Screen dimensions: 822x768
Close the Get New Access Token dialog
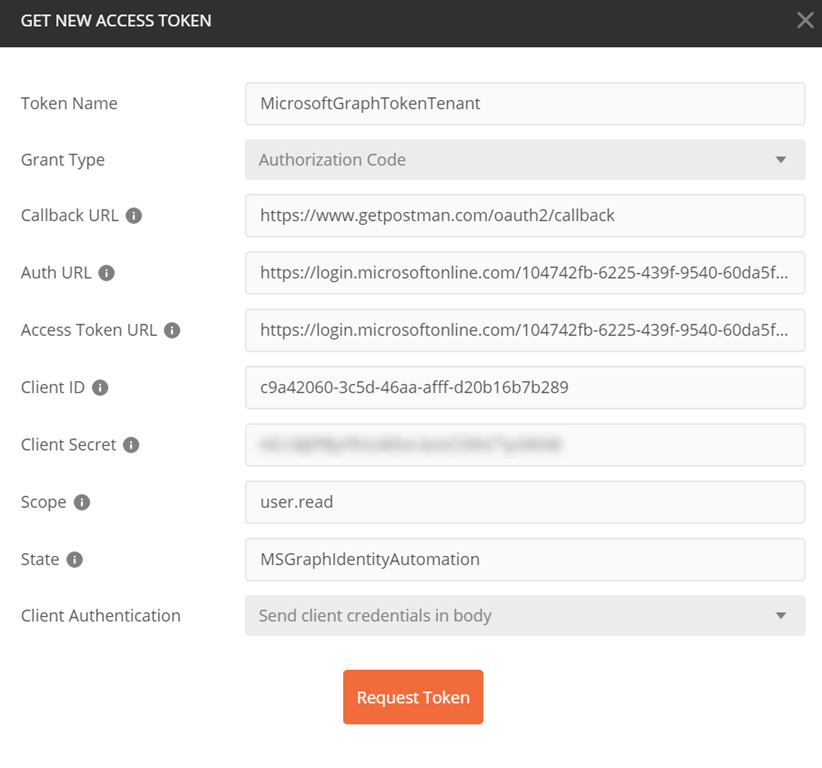pyautogui.click(x=805, y=20)
